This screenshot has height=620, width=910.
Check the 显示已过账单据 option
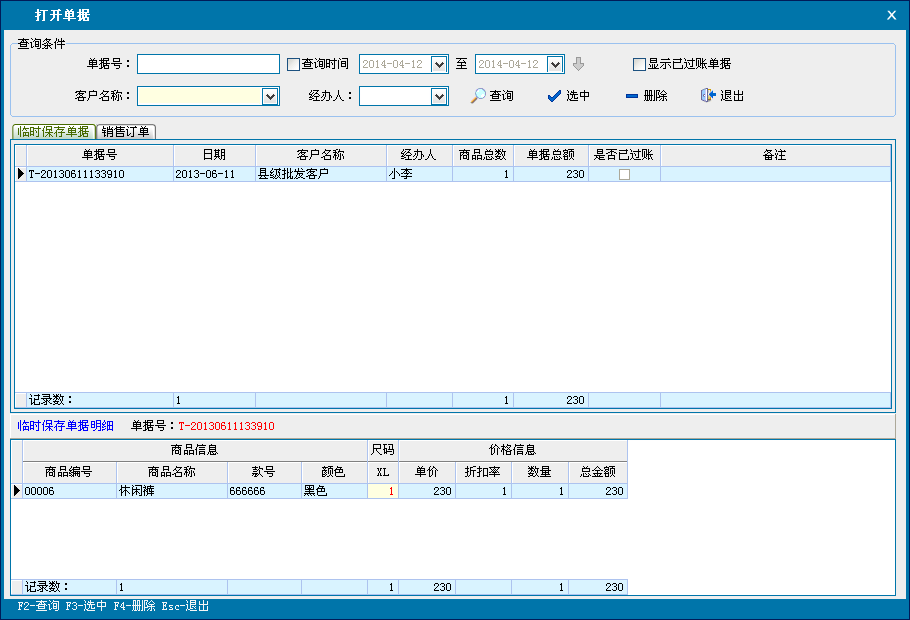639,64
